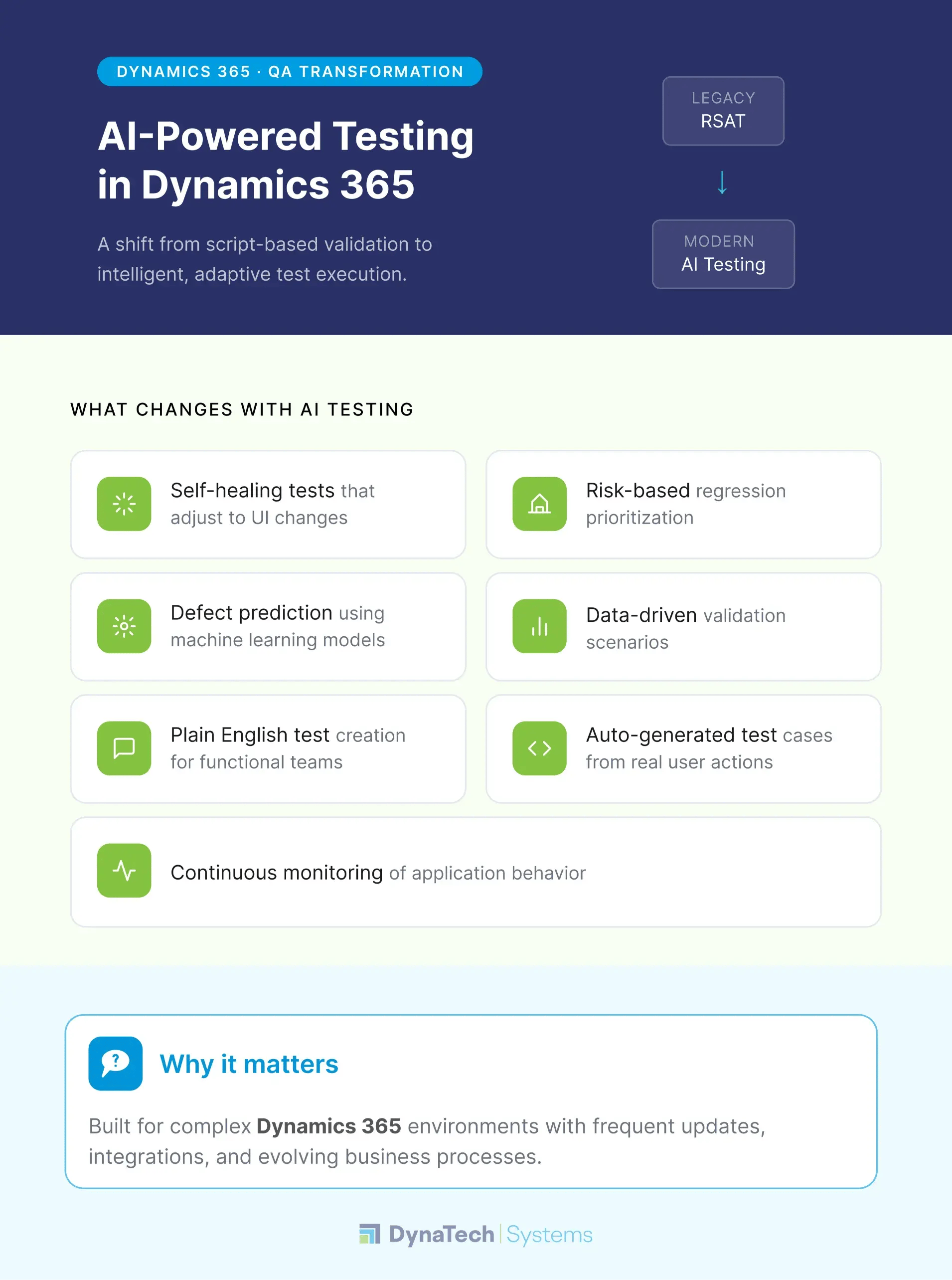Image resolution: width=952 pixels, height=1280 pixels.
Task: Open the Why it matters heading
Action: [x=250, y=1064]
